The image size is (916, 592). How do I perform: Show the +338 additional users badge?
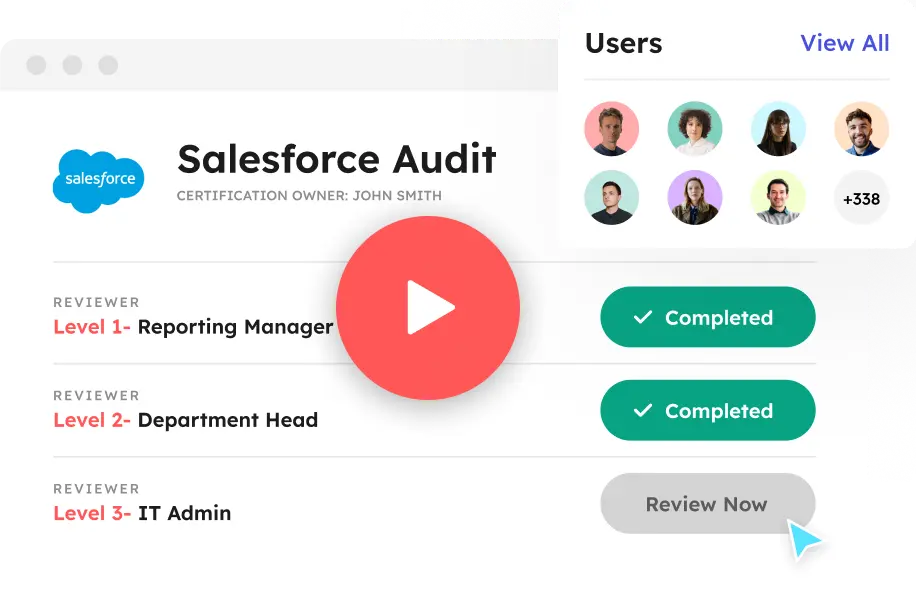861,198
